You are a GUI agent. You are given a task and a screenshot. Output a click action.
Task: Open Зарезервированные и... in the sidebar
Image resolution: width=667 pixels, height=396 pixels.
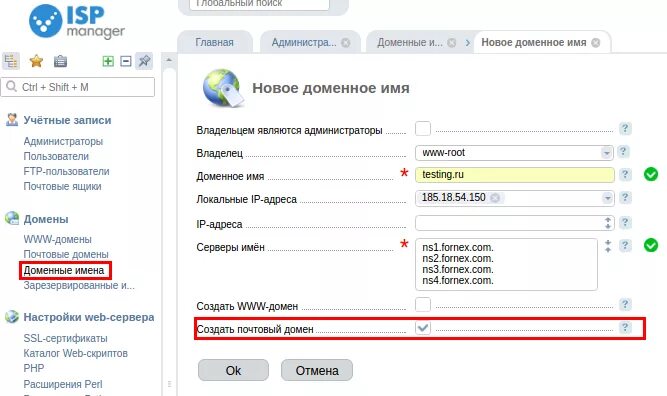click(x=79, y=285)
